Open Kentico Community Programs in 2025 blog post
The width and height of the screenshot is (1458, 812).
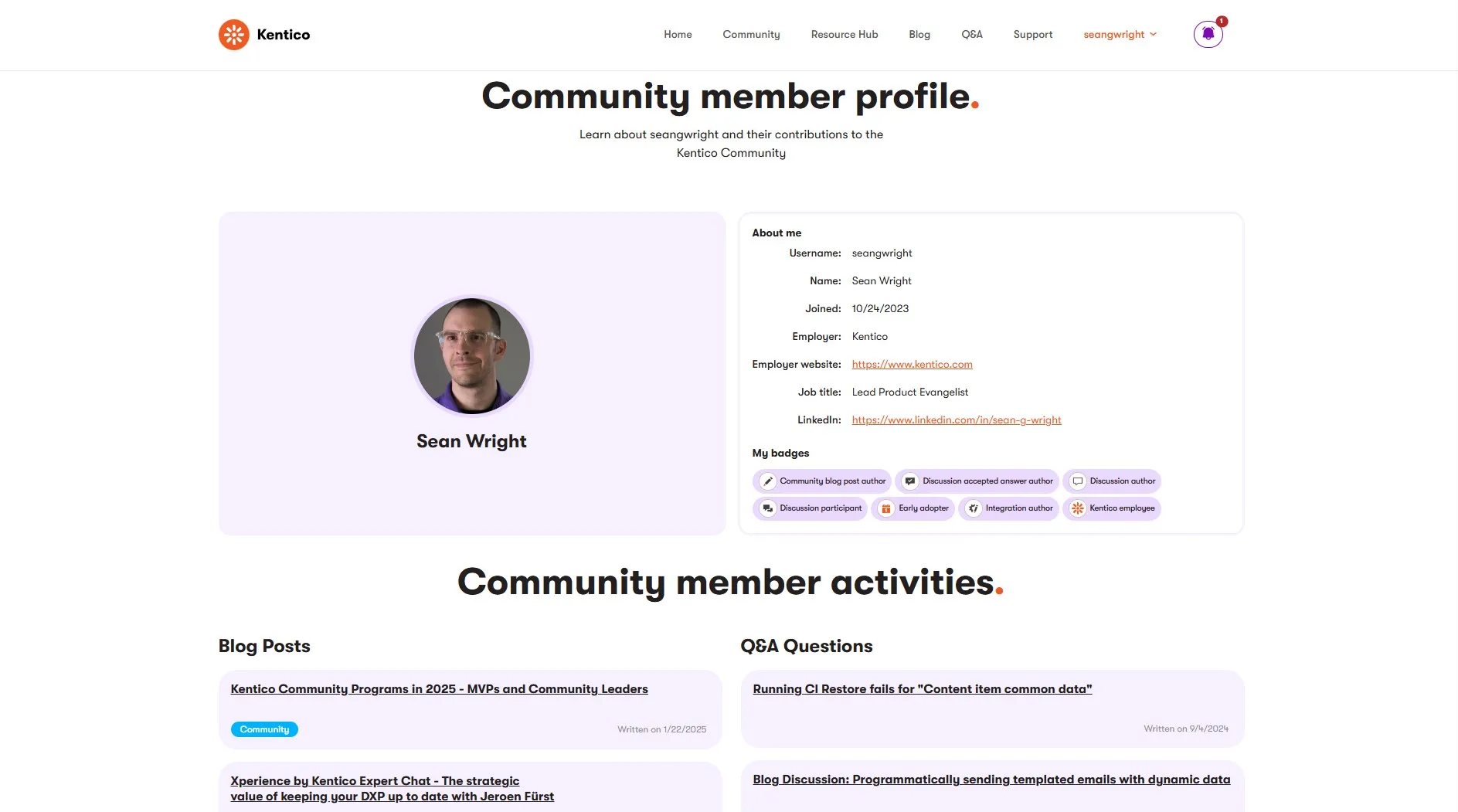[x=439, y=689]
